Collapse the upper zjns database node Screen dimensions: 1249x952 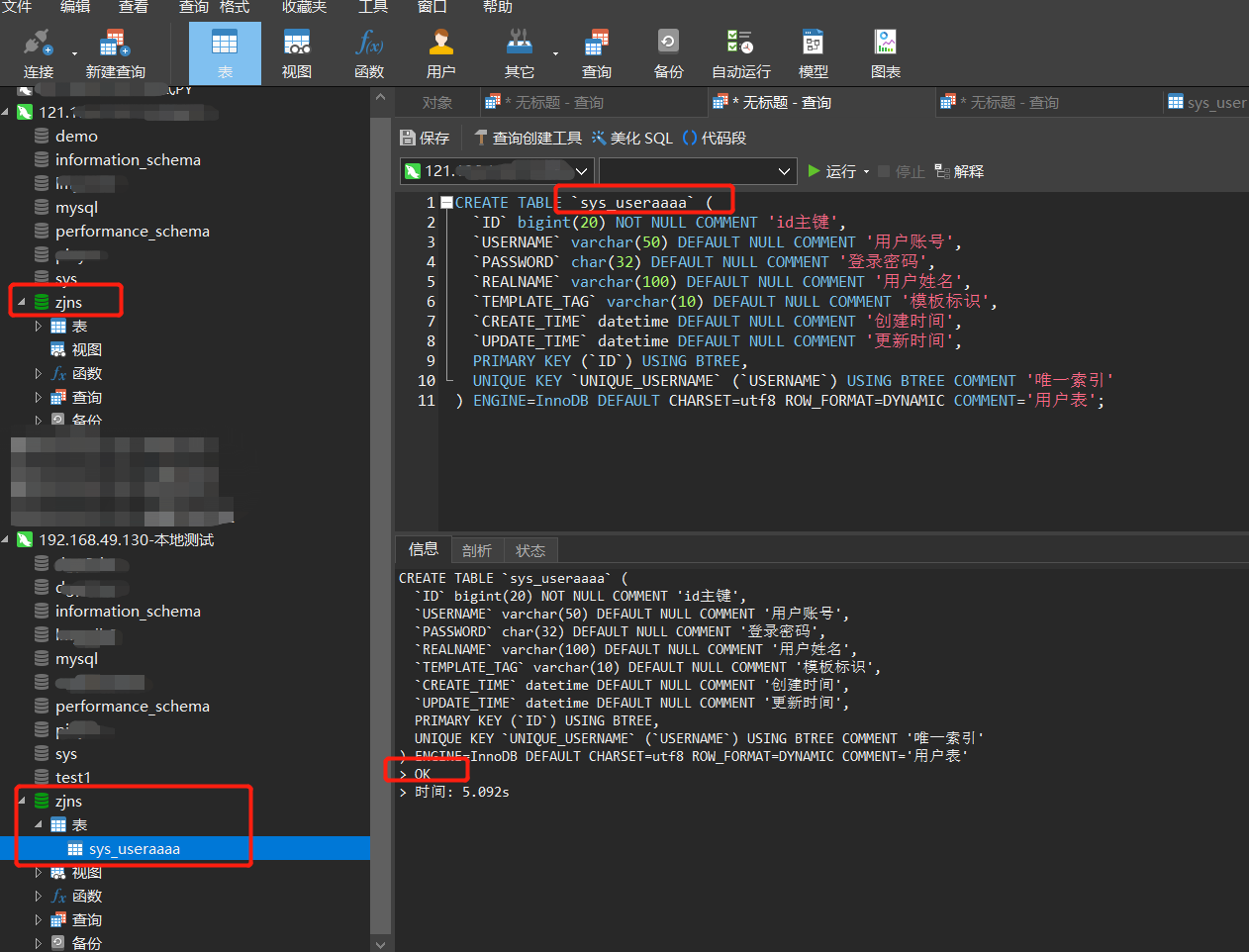[22, 302]
